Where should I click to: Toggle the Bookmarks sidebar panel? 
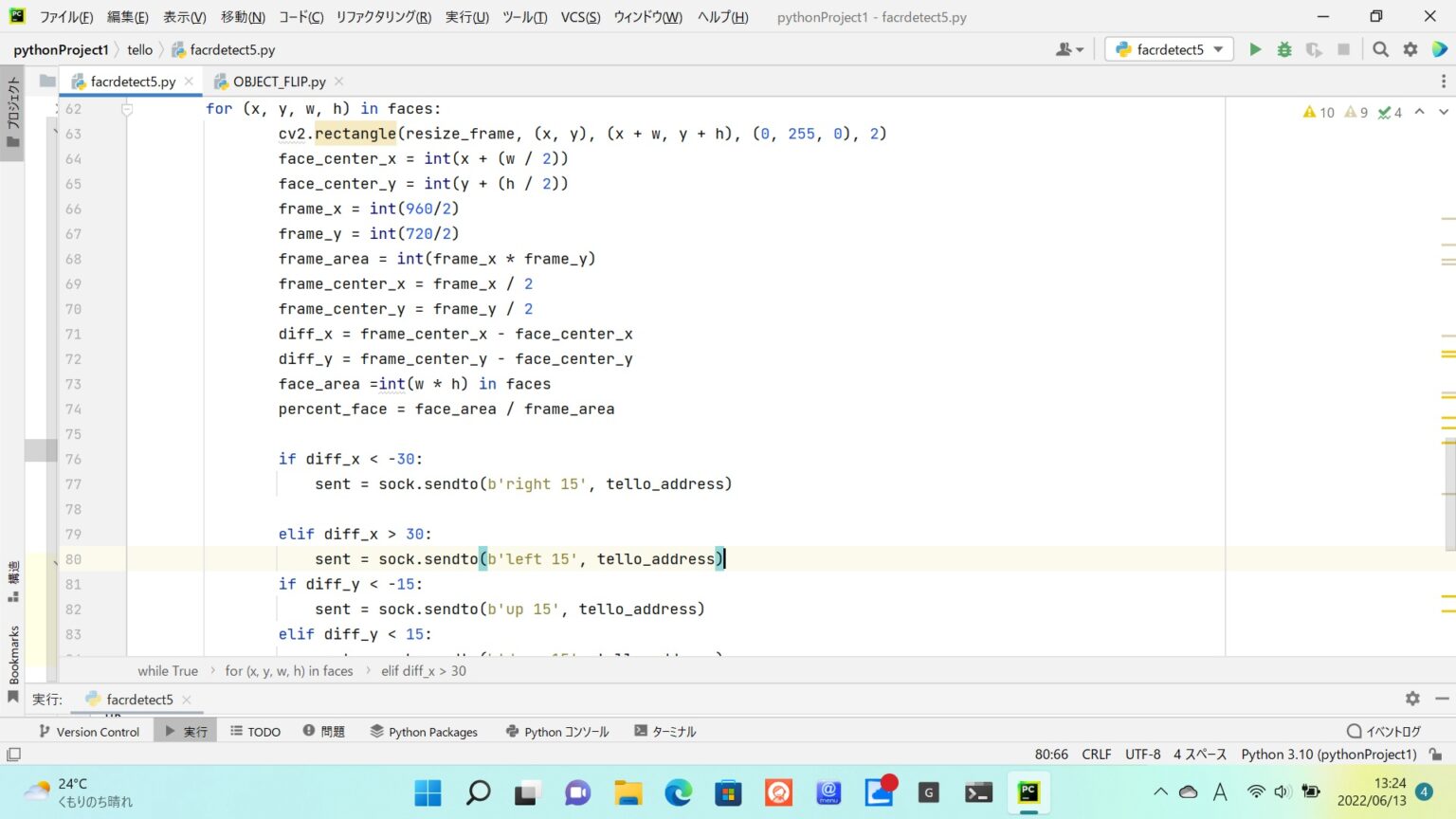pos(12,654)
